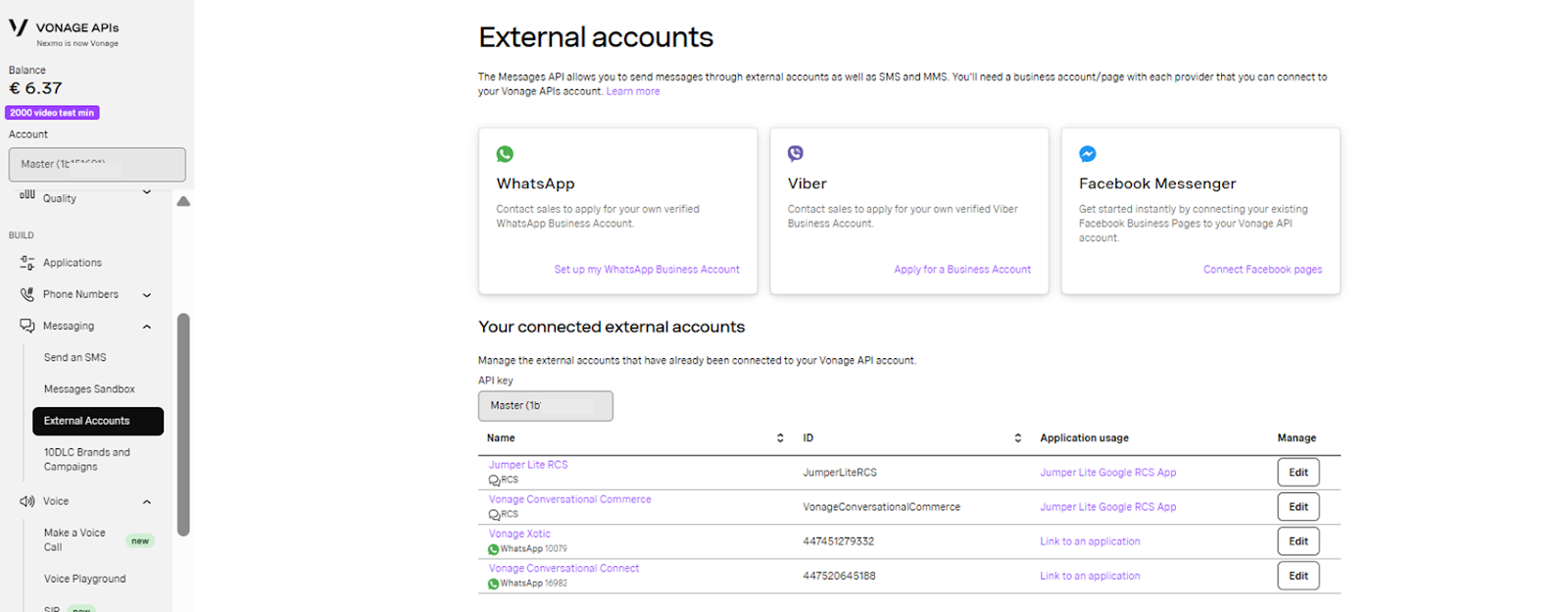Click sidebar scroll-up arrow
The image size is (1568, 612).
pyautogui.click(x=183, y=201)
